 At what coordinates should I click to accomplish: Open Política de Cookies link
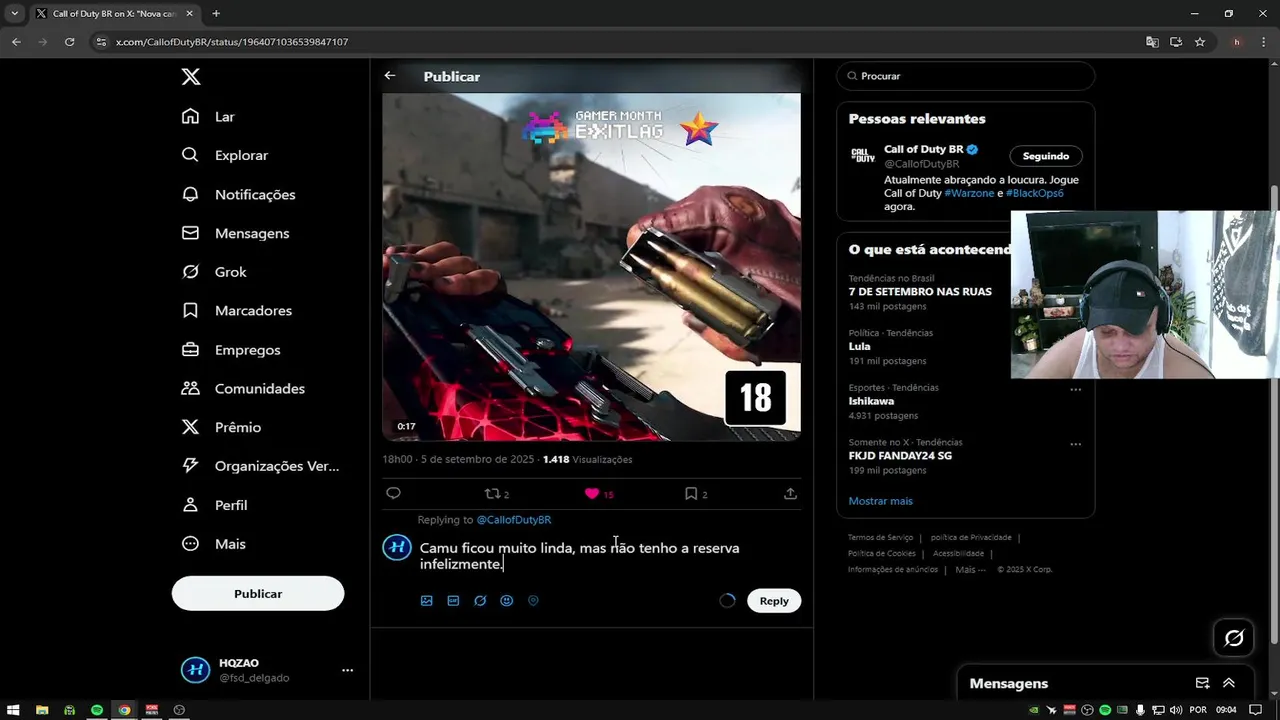click(882, 554)
